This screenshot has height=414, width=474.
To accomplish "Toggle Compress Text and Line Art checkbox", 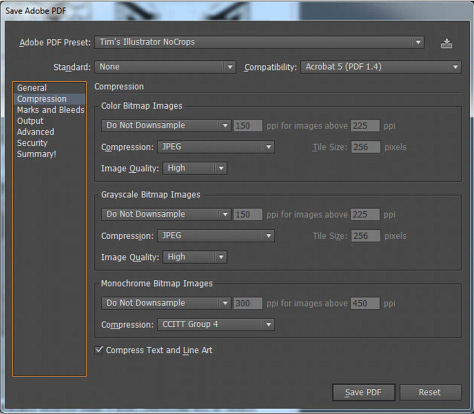I will [x=99, y=350].
